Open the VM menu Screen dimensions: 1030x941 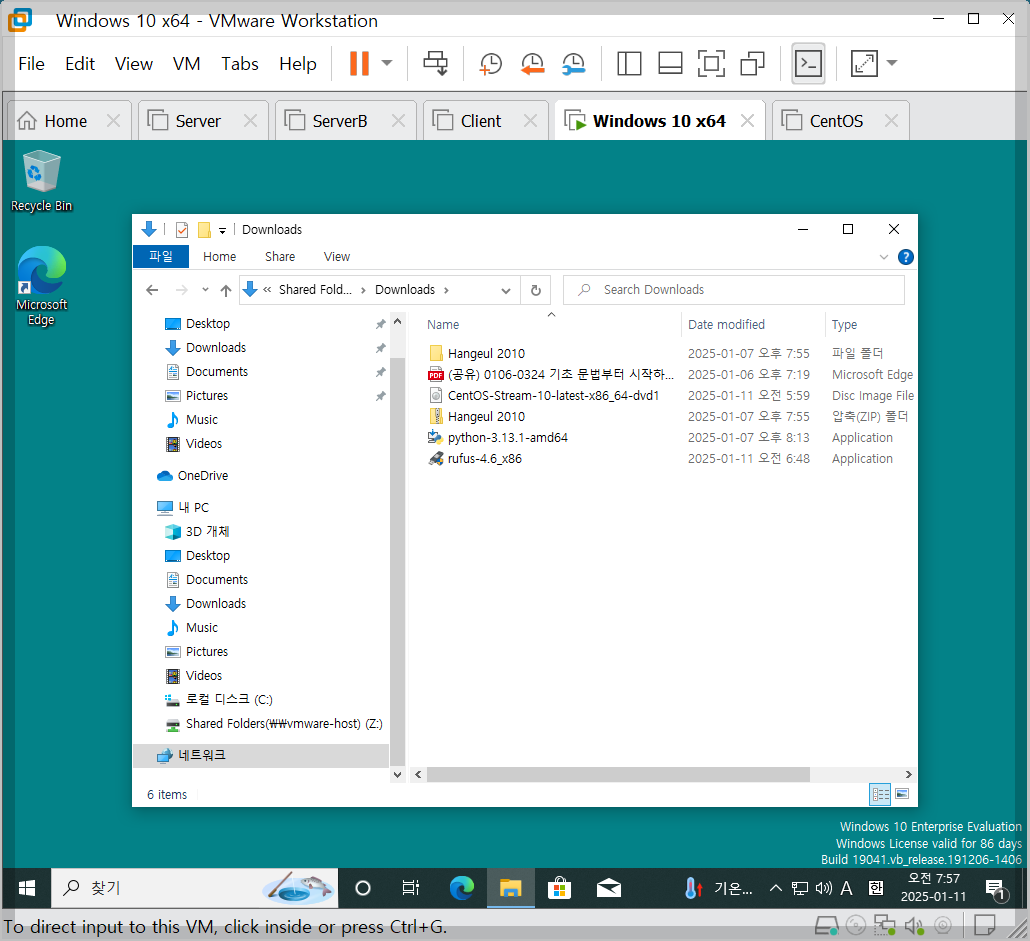187,64
